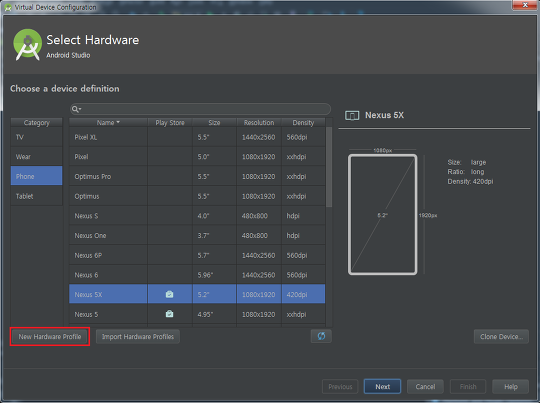
Task: Select the Pixel XL device row
Action: [197, 137]
